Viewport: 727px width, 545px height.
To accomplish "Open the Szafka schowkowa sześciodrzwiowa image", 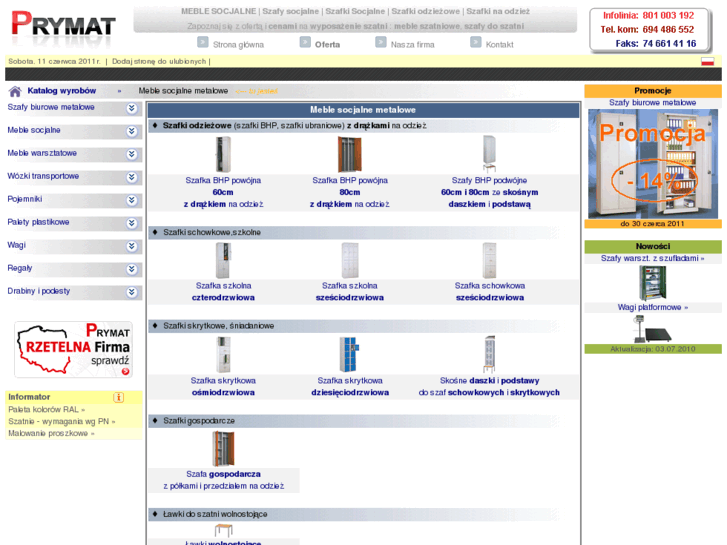I will click(x=489, y=260).
